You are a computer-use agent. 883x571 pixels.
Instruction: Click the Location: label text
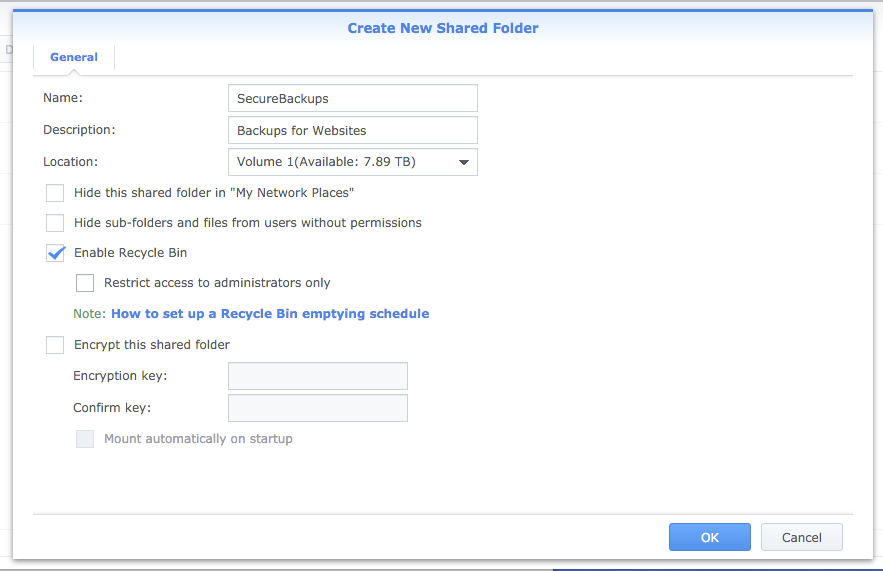(71, 162)
